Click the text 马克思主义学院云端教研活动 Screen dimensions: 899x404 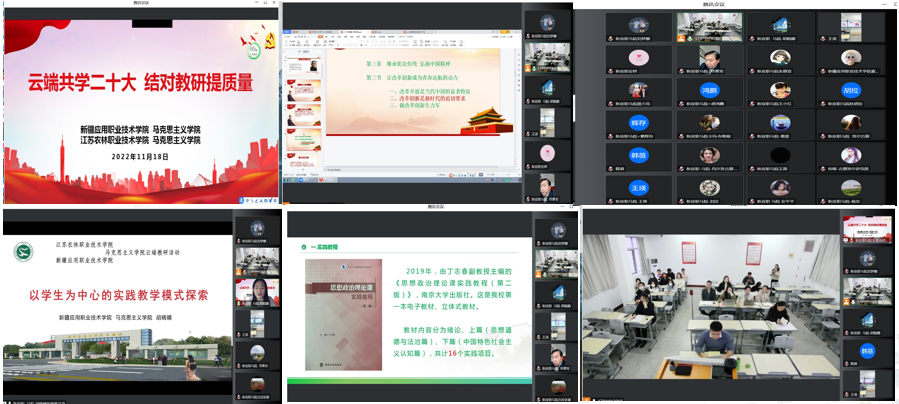(142, 252)
